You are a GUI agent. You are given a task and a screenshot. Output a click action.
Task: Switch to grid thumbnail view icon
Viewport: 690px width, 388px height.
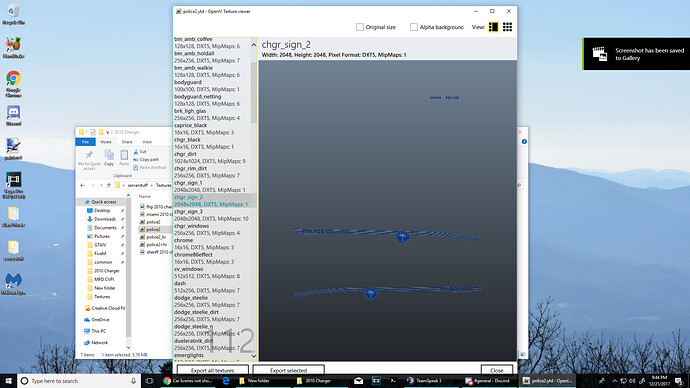tap(507, 27)
